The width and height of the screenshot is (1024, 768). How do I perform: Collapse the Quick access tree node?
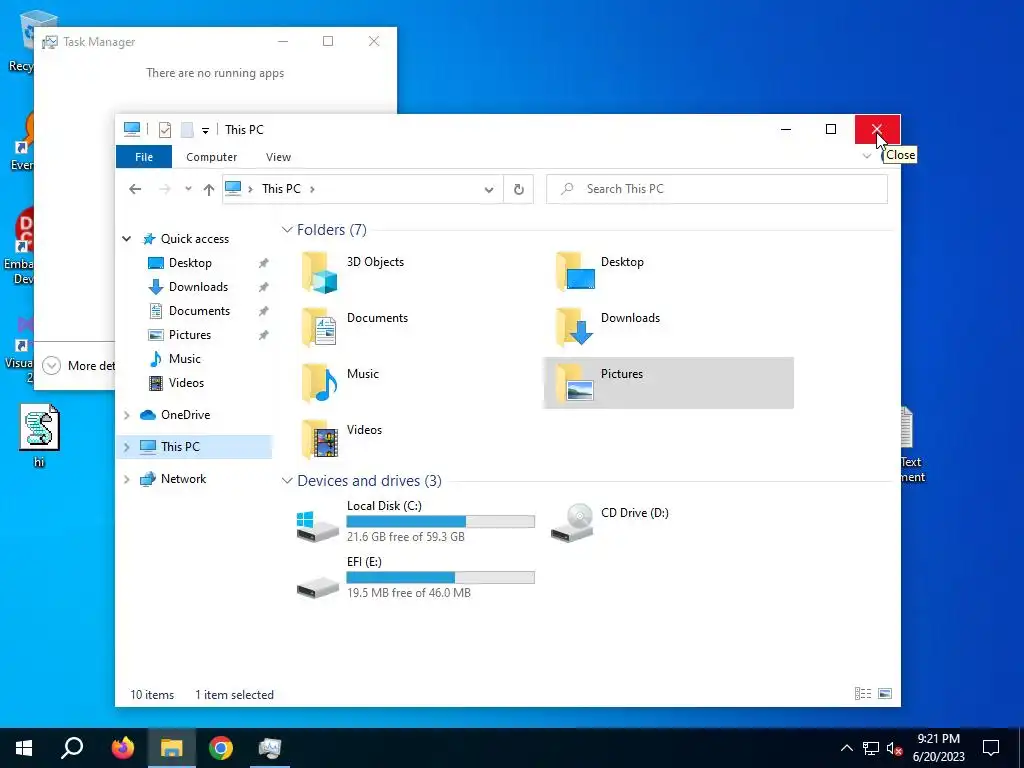(x=127, y=239)
